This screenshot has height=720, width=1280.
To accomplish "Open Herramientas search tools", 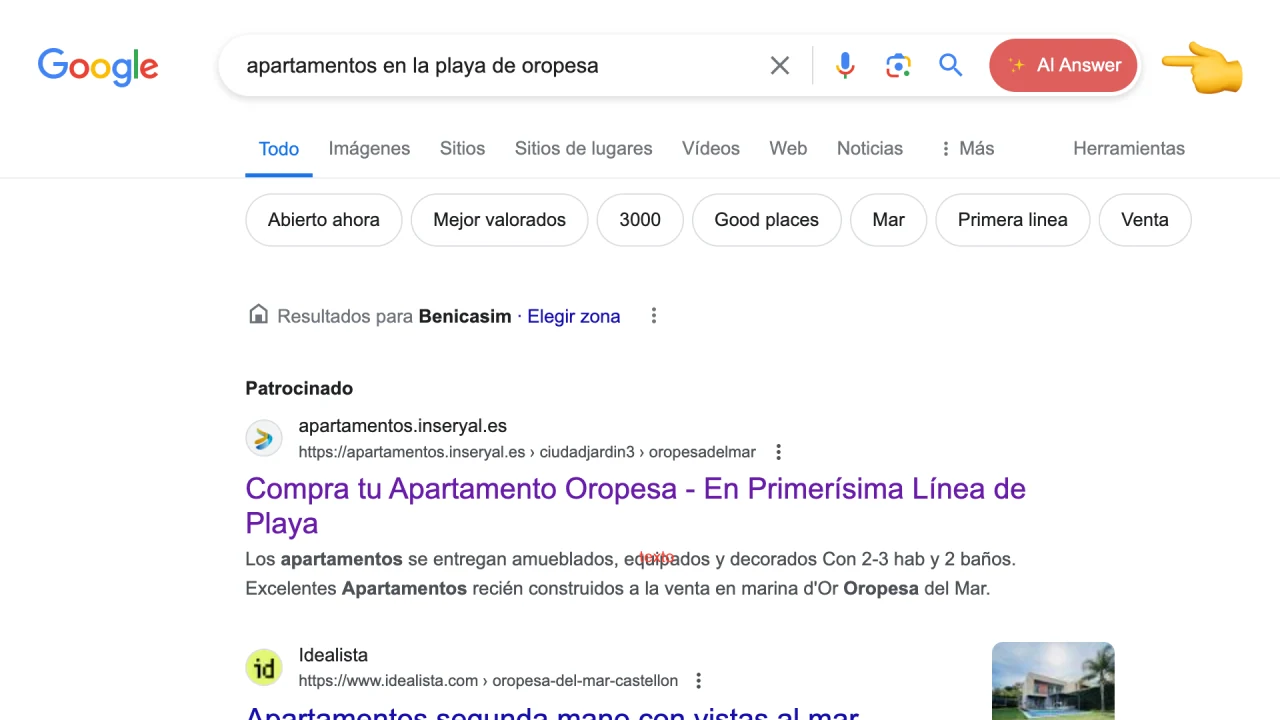I will tap(1129, 148).
